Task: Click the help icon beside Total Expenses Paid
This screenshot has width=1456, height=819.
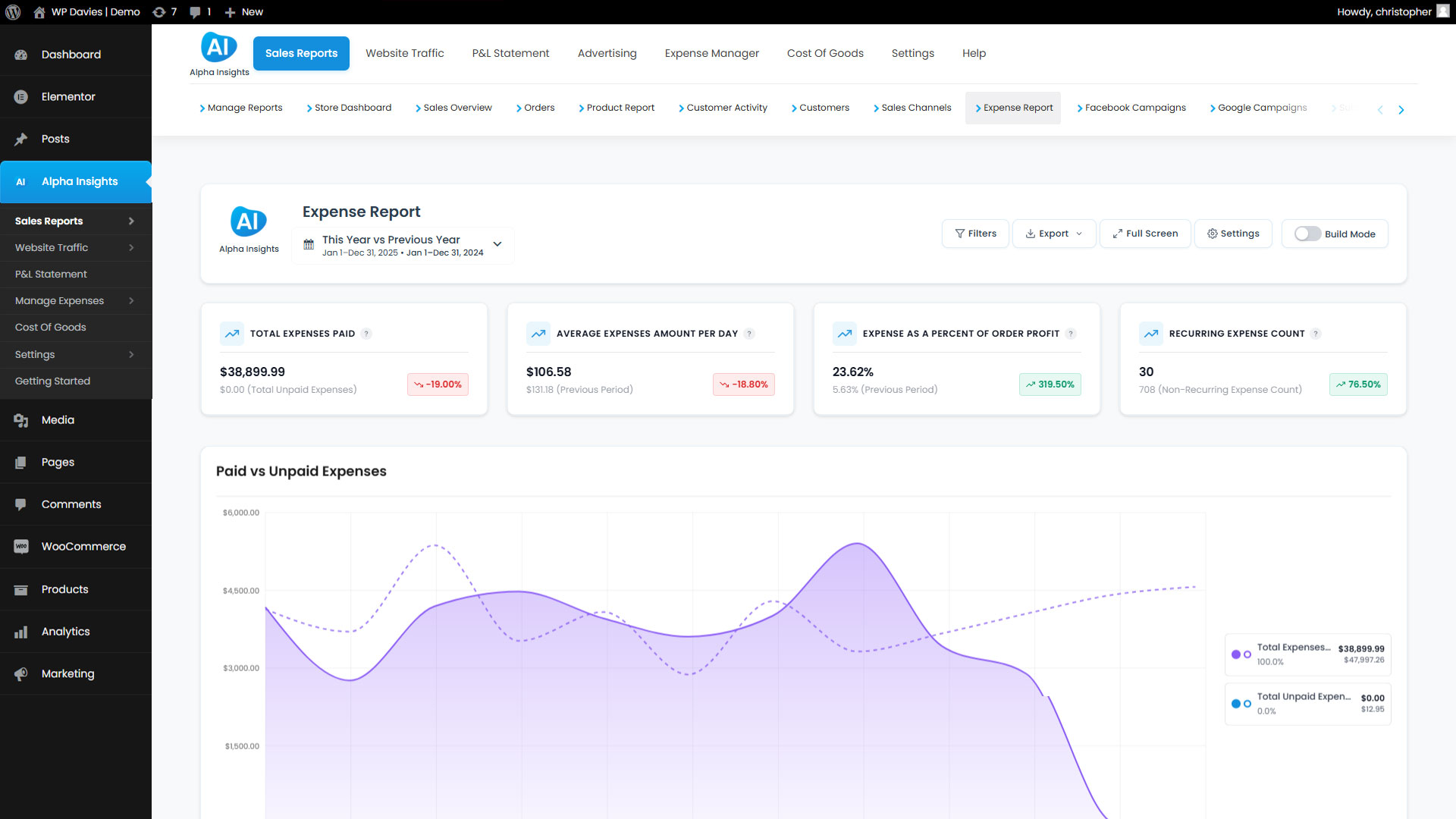Action: tap(366, 334)
